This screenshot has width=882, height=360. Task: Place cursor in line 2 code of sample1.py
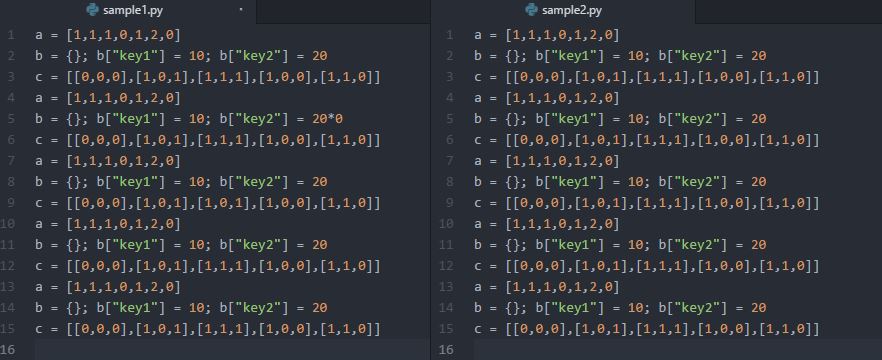click(181, 56)
